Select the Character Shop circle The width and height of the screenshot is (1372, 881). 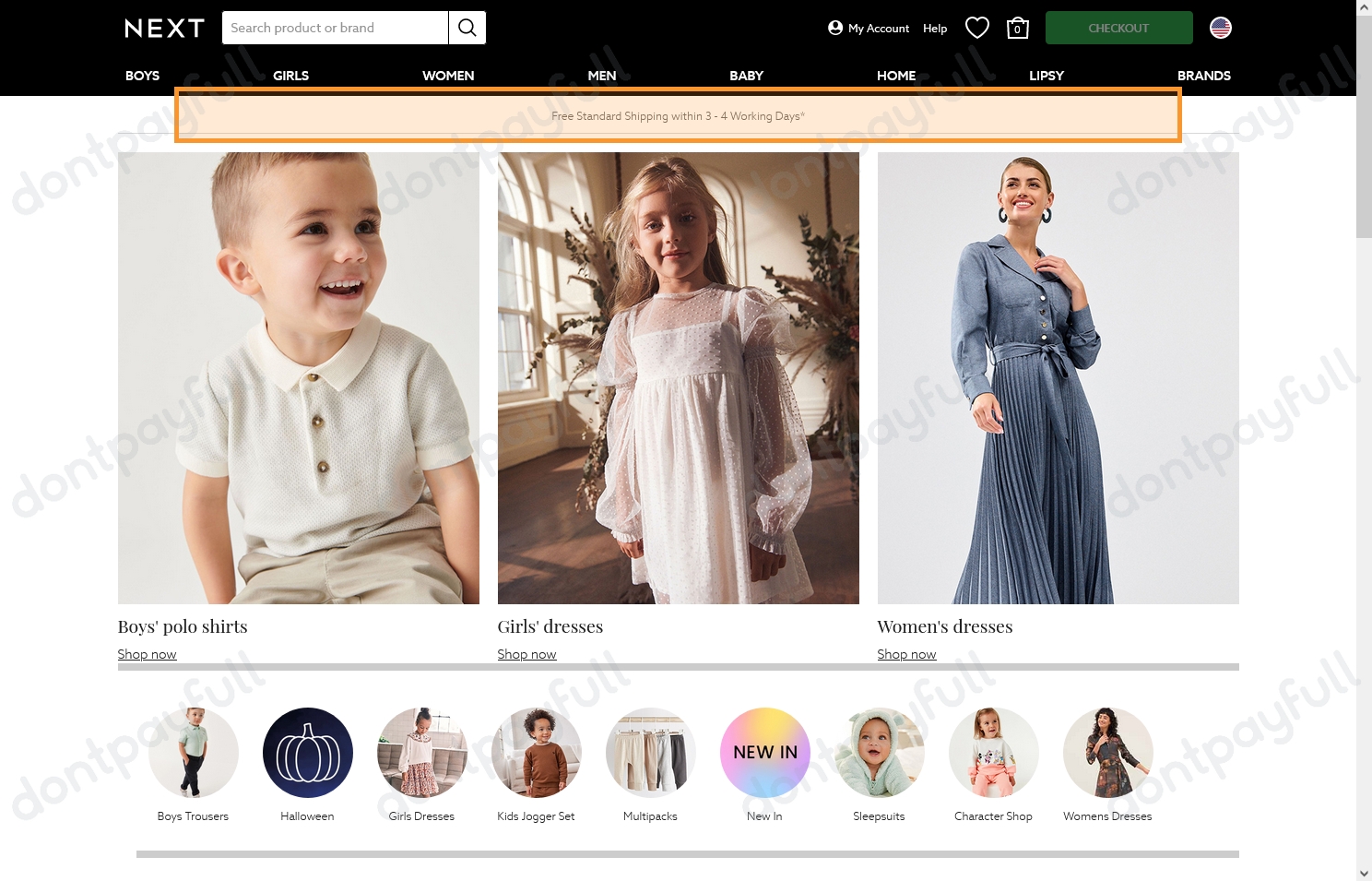pyautogui.click(x=994, y=753)
